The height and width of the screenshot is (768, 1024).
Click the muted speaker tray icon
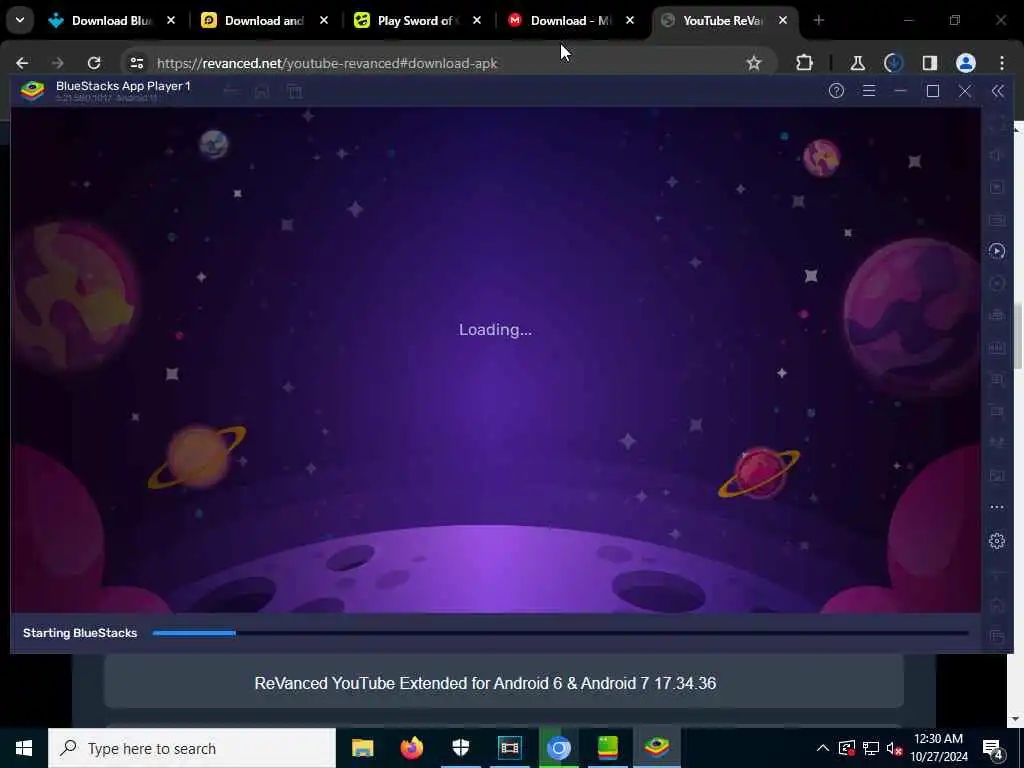click(x=894, y=748)
